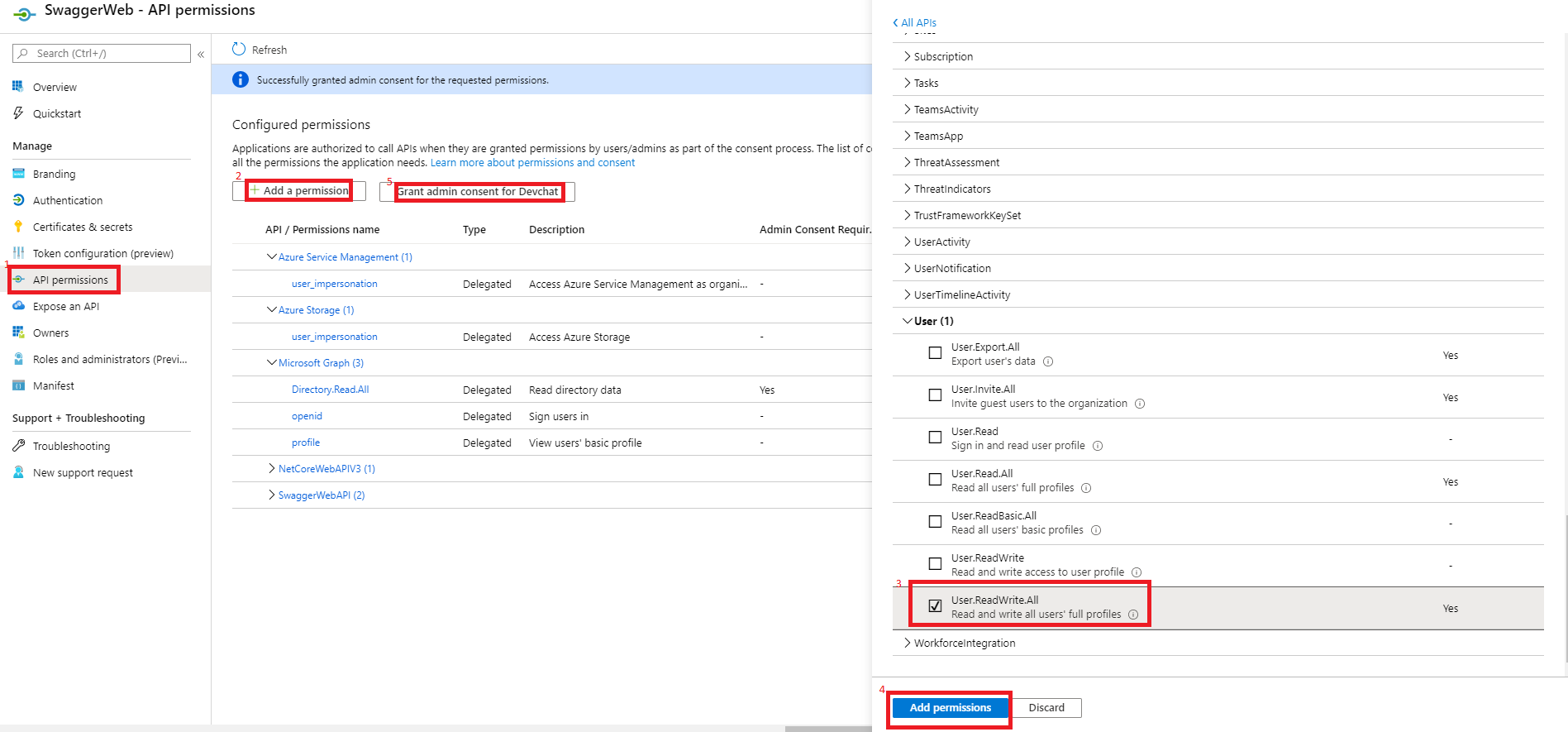Check the User.Invite.All permission
1568x732 pixels.
click(935, 395)
